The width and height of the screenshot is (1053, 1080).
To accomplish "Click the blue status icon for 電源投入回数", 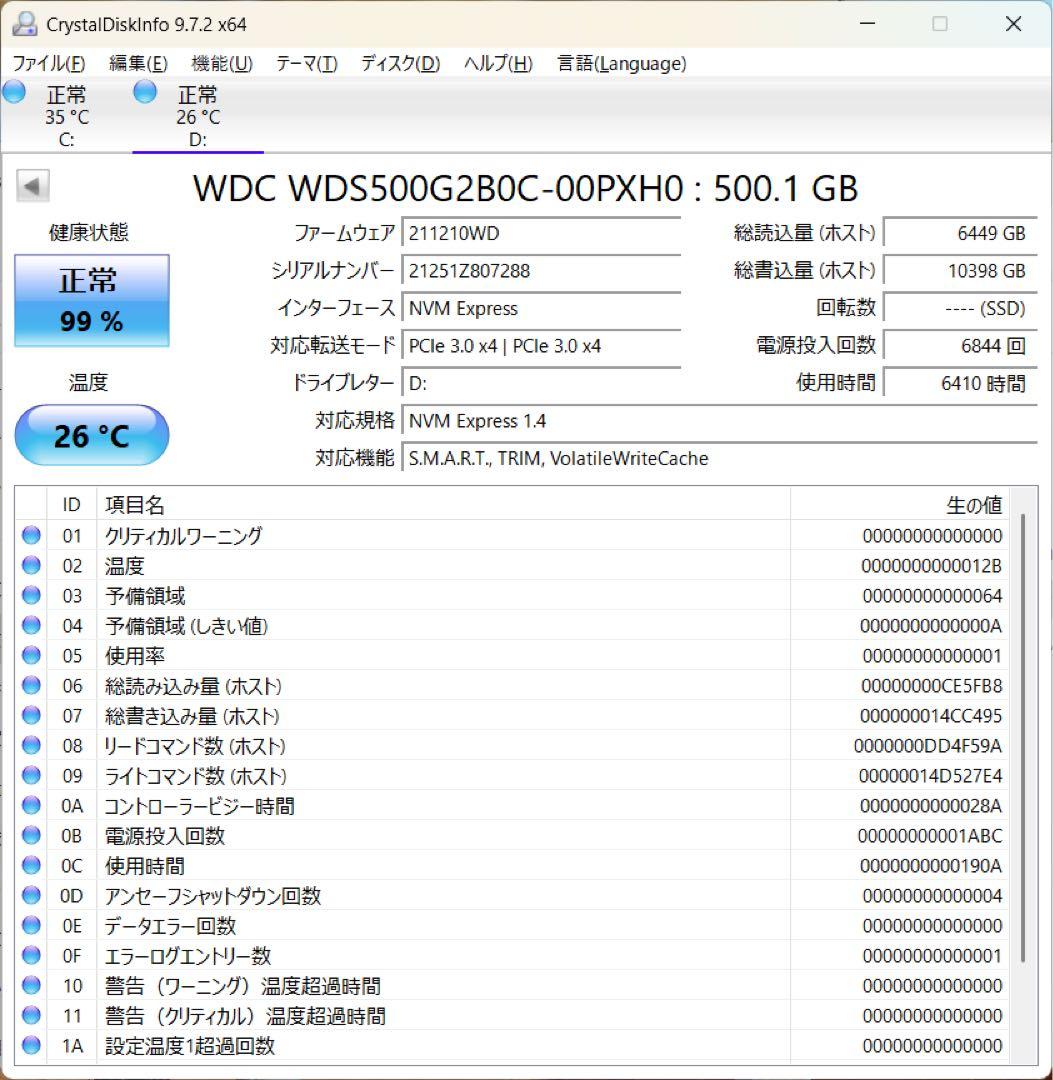I will (x=30, y=835).
